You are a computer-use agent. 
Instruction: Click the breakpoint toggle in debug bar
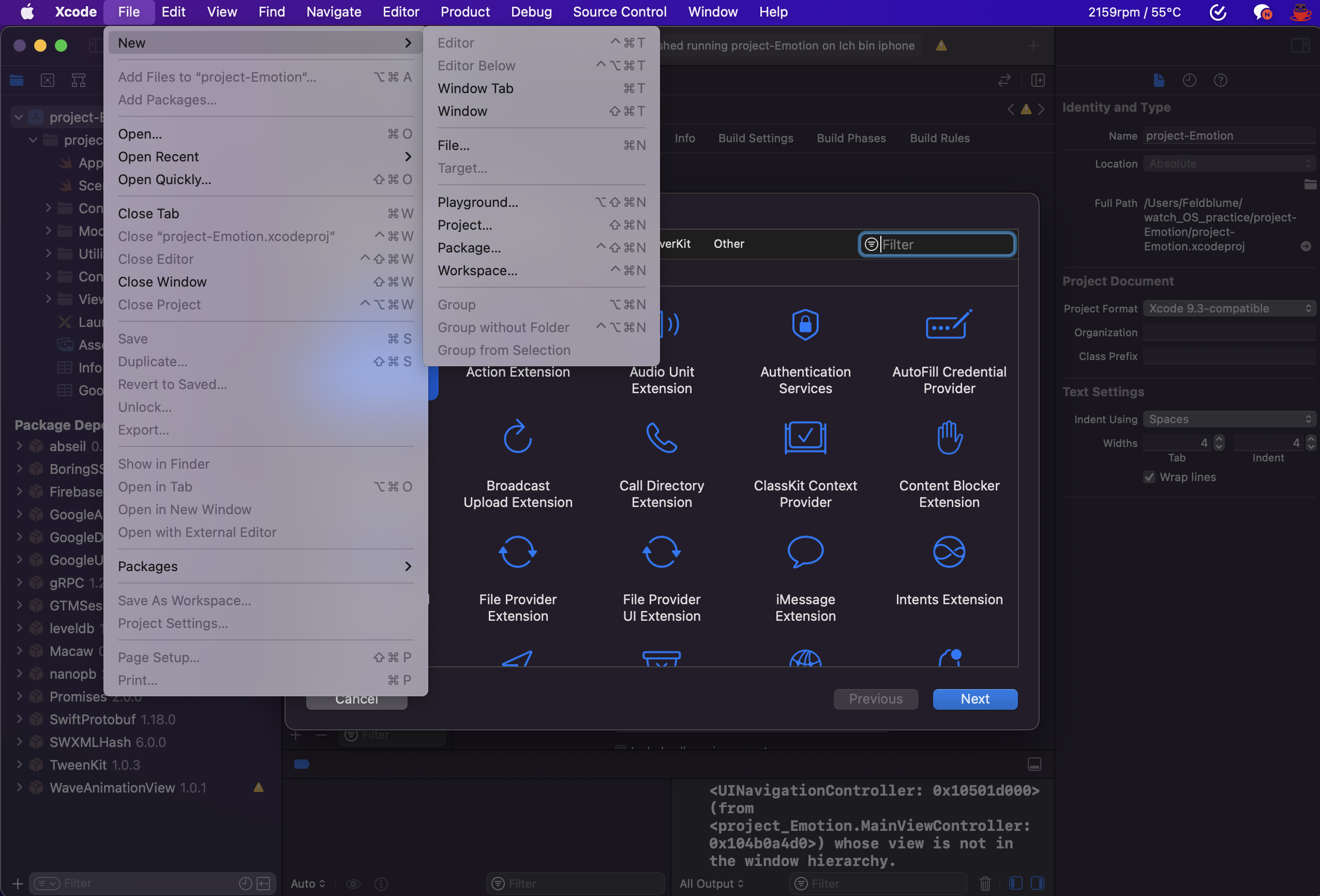tap(302, 764)
